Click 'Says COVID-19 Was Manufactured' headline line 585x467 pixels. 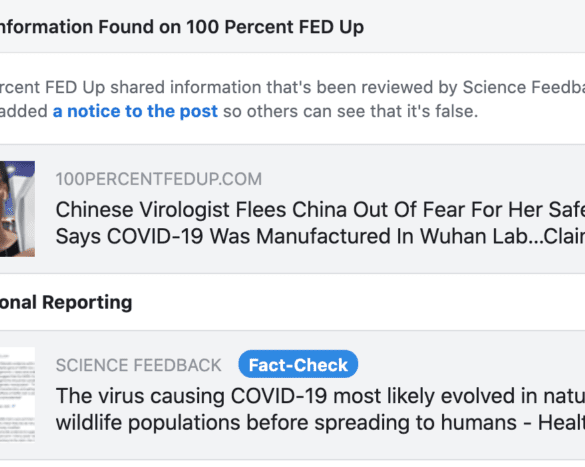click(x=320, y=236)
